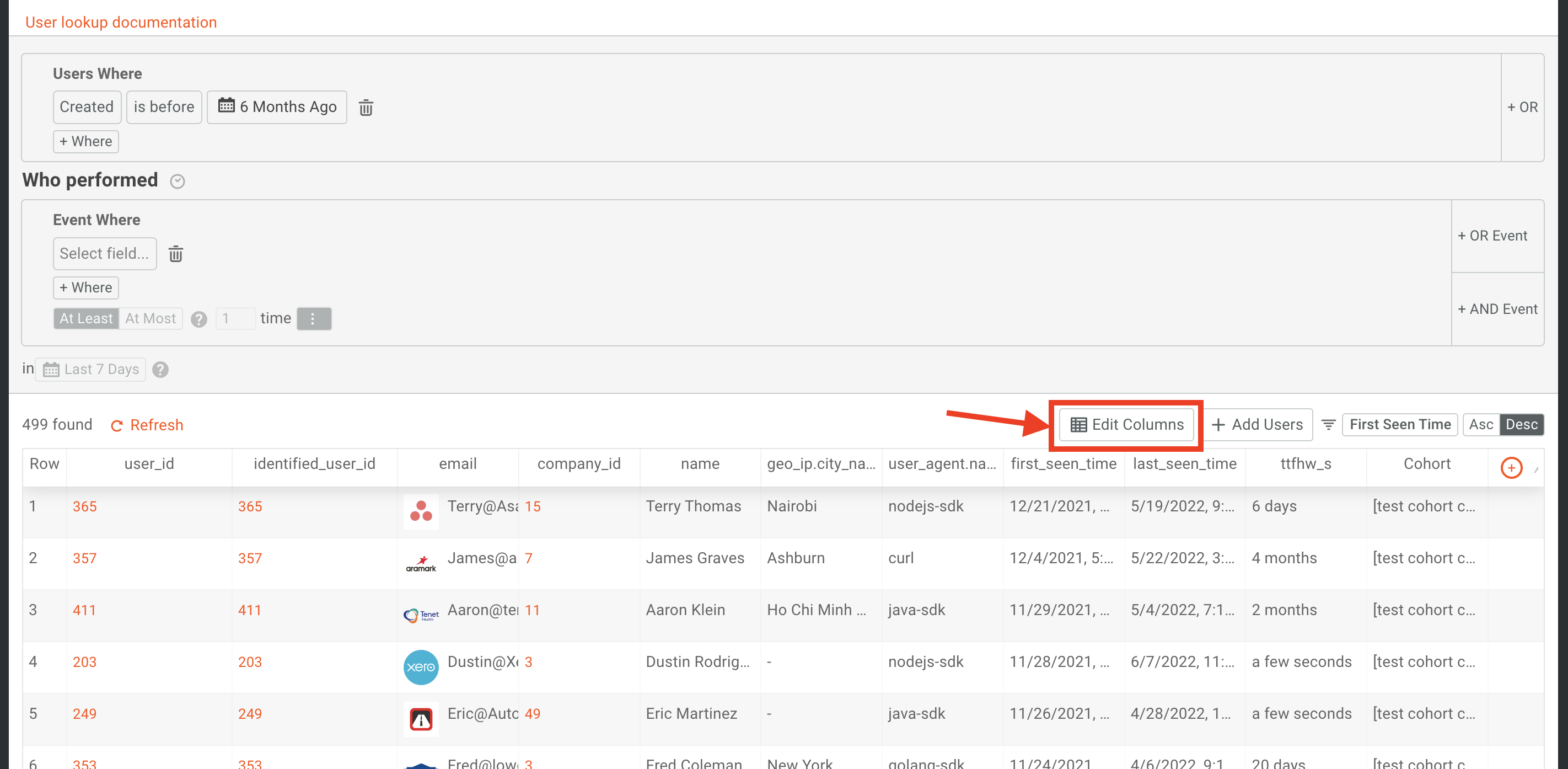The width and height of the screenshot is (1568, 769).
Task: Click the calendar icon on 6 Months Ago
Action: (227, 106)
